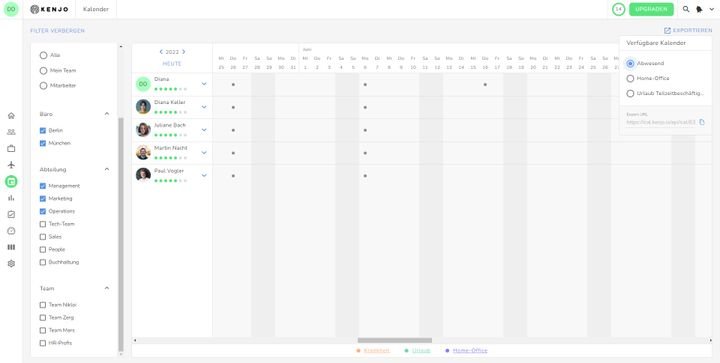Image resolution: width=720 pixels, height=363 pixels.
Task: Go to next year arrow beside 2022
Action: [184, 52]
